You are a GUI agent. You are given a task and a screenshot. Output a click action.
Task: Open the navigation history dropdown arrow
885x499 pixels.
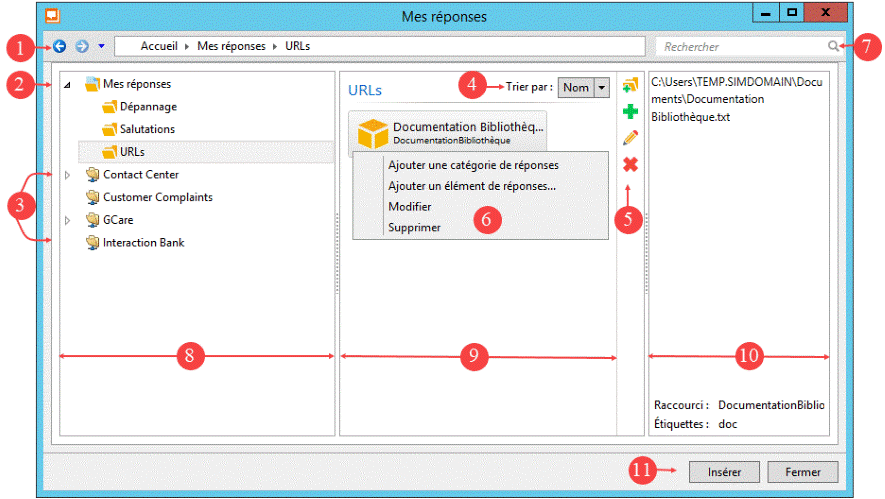101,46
